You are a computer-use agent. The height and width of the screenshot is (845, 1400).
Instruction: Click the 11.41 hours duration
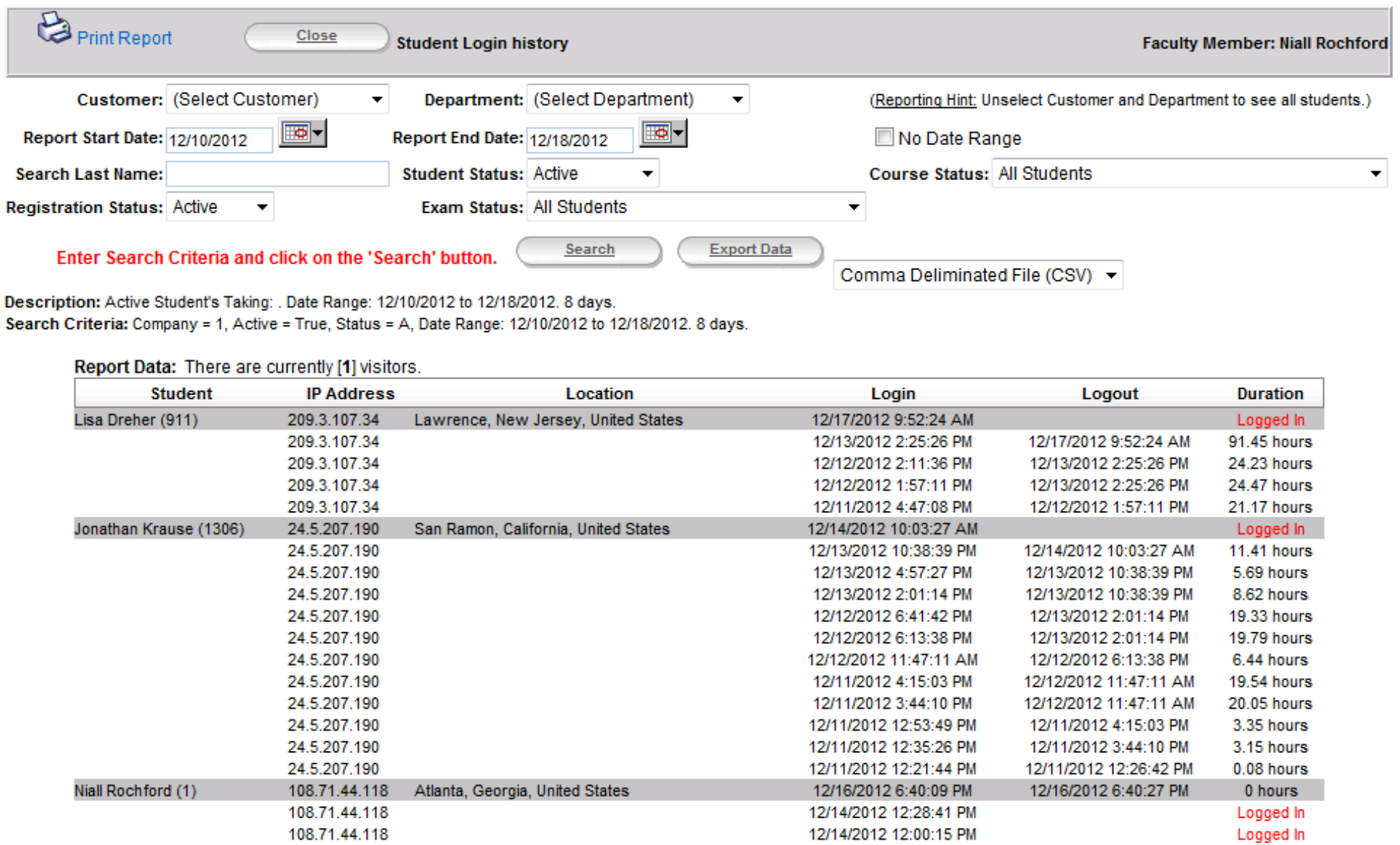(1270, 551)
